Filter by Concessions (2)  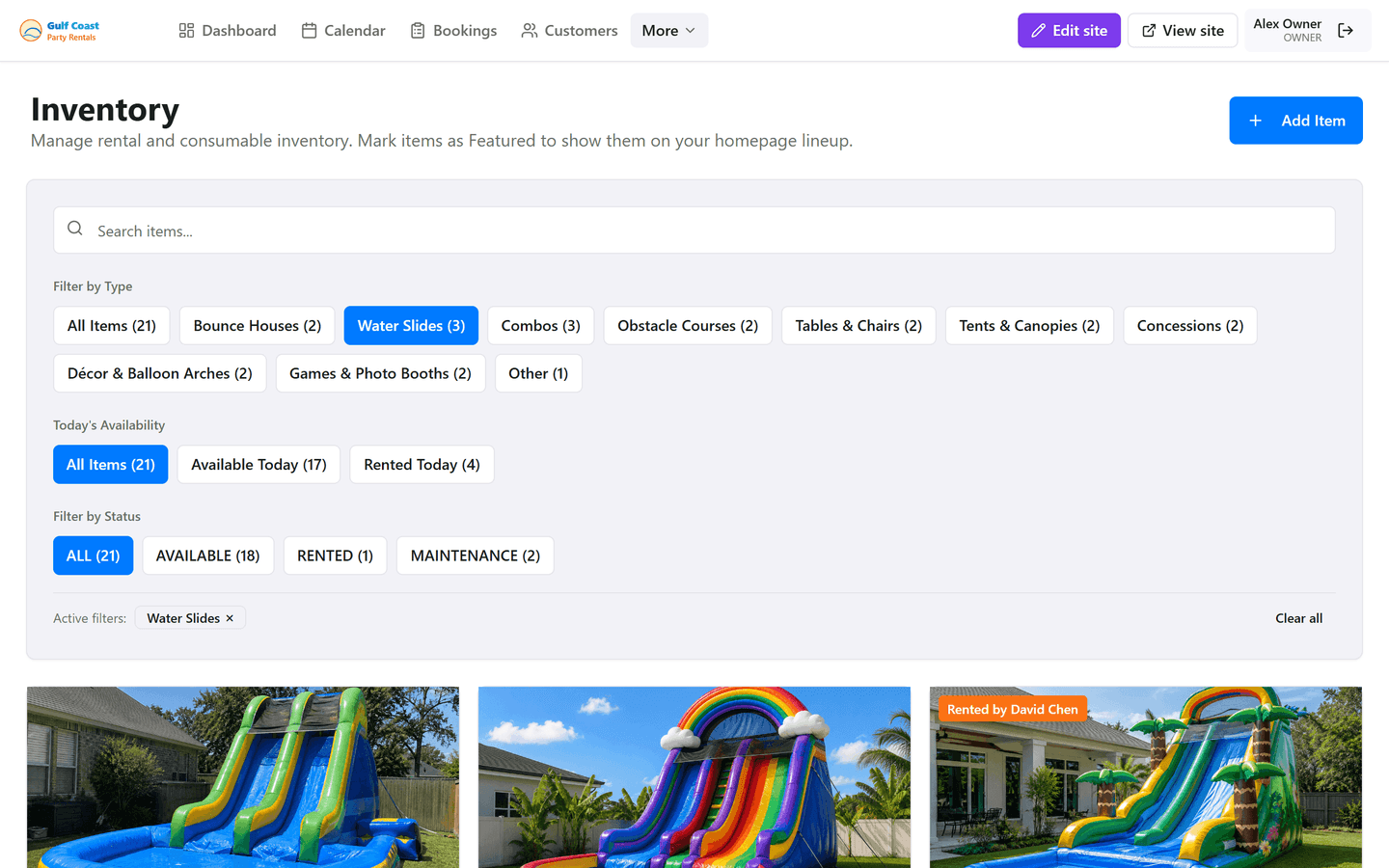1190,326
